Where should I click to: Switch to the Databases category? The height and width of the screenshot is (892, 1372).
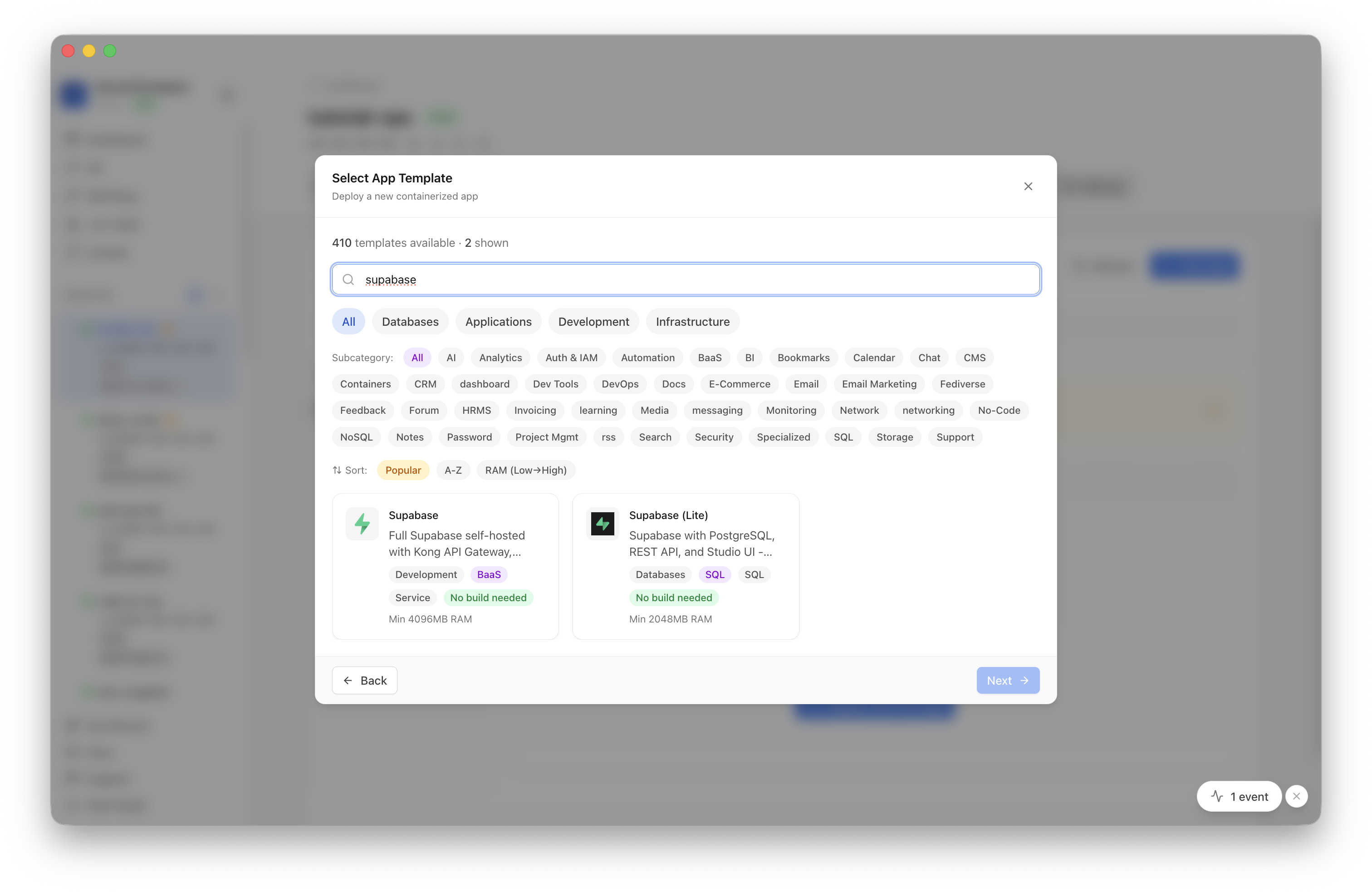tap(410, 322)
